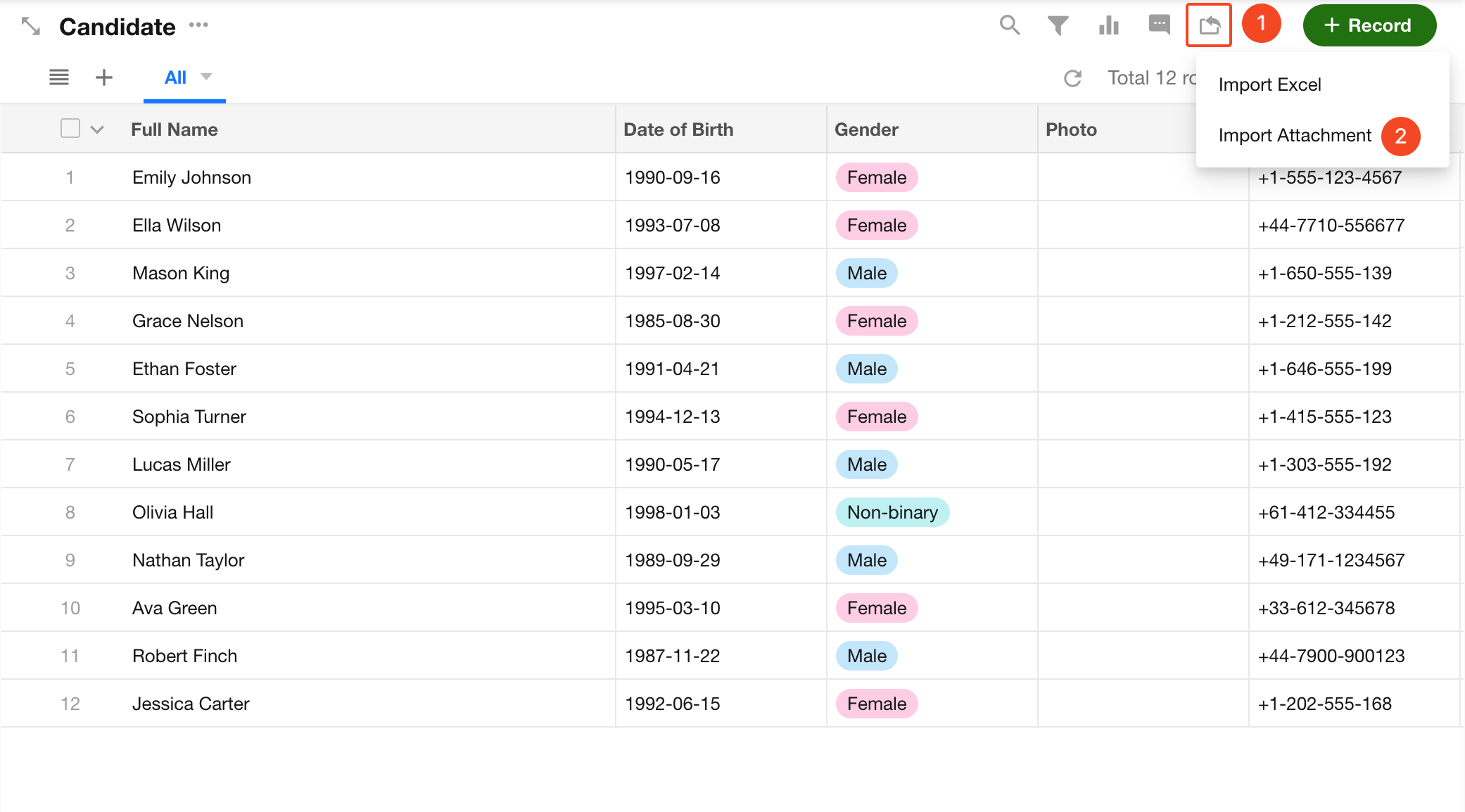Click the search magnifier icon
This screenshot has width=1465, height=812.
tap(1010, 25)
